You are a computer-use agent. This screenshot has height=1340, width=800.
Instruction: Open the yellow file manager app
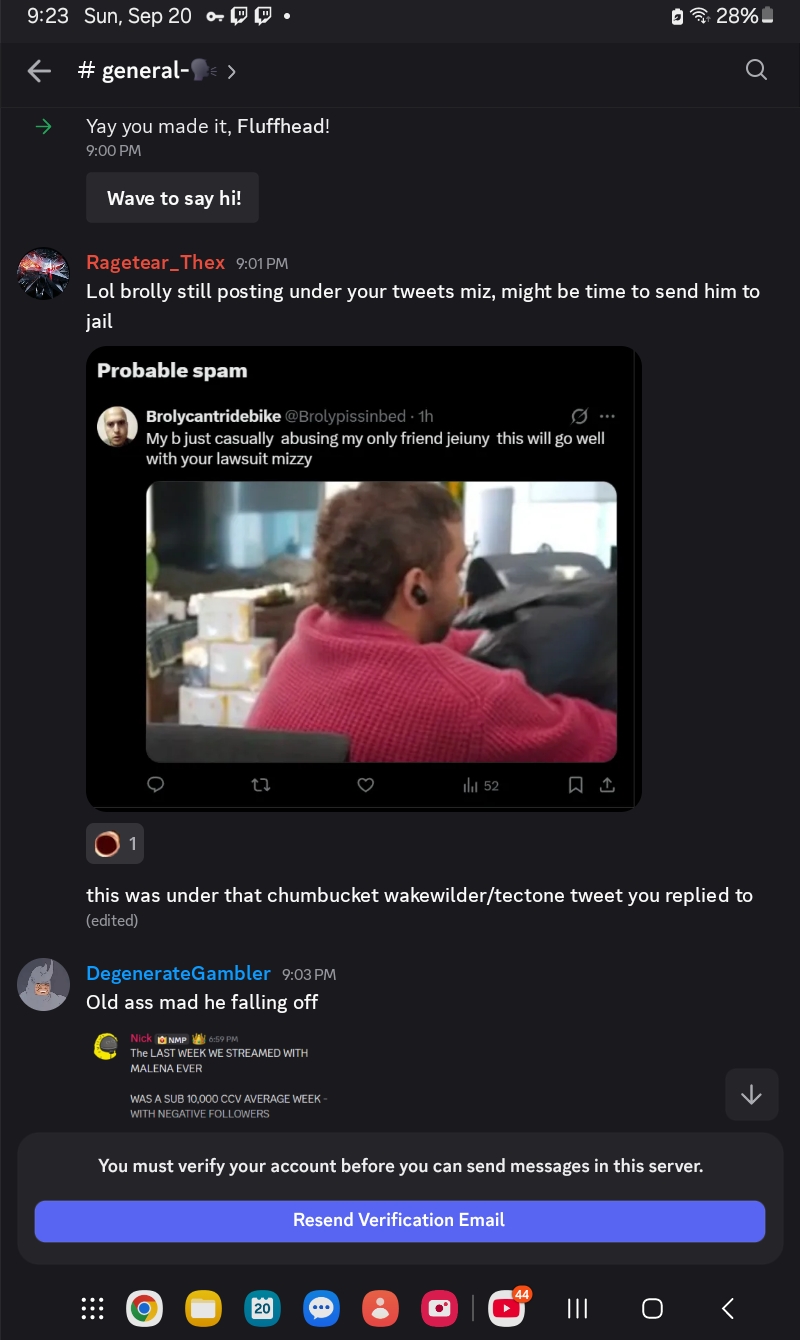(x=204, y=1308)
